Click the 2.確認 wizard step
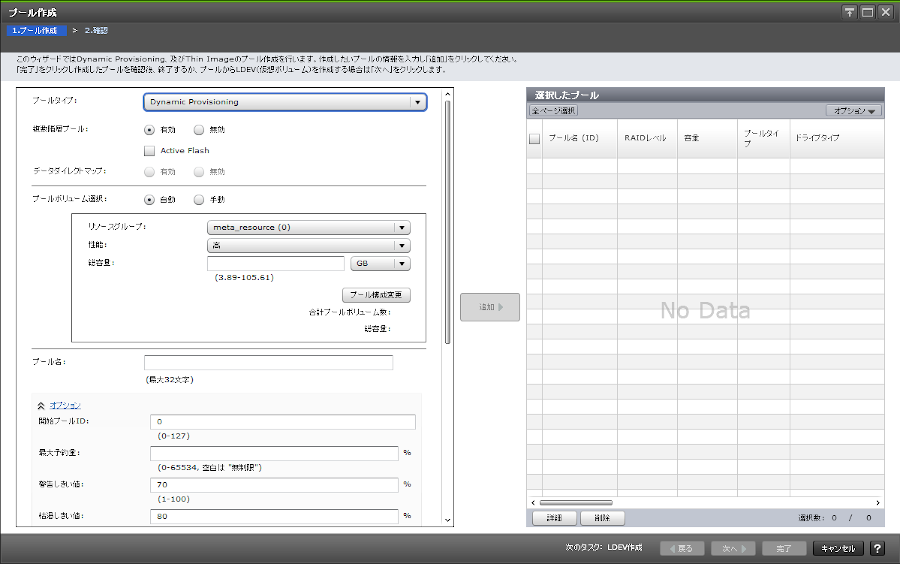The height and width of the screenshot is (564, 900). click(96, 31)
